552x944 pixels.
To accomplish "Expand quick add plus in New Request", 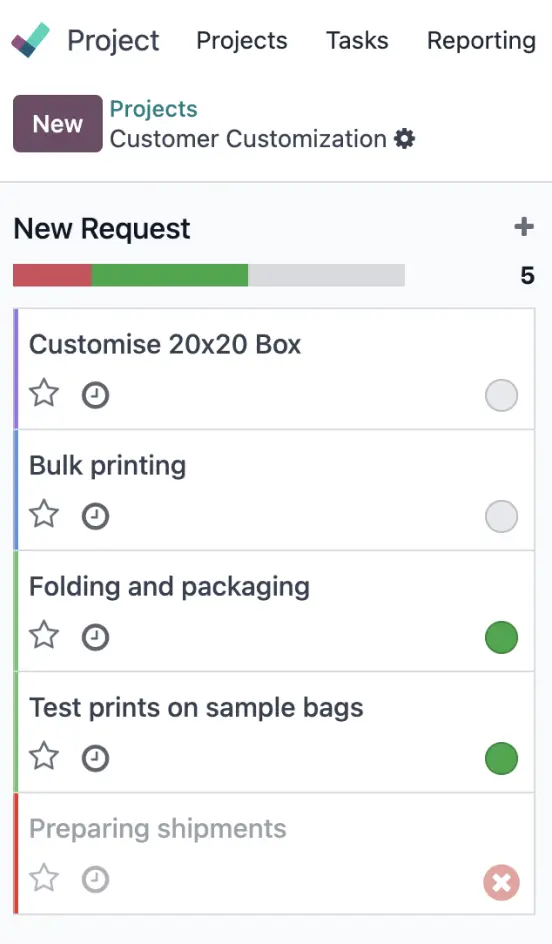I will pos(524,227).
